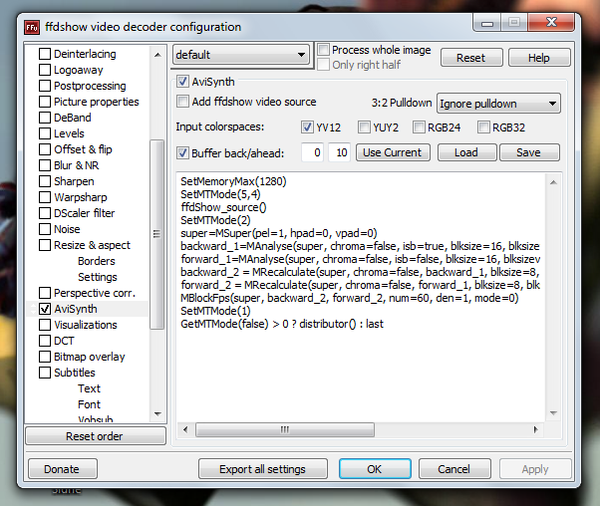Enable the Warpsharp checkbox
Image resolution: width=600 pixels, height=506 pixels.
(45, 197)
